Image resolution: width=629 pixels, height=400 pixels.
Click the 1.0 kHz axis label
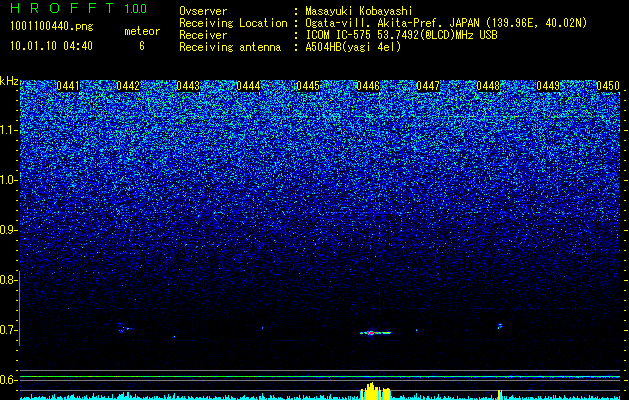tap(8, 180)
